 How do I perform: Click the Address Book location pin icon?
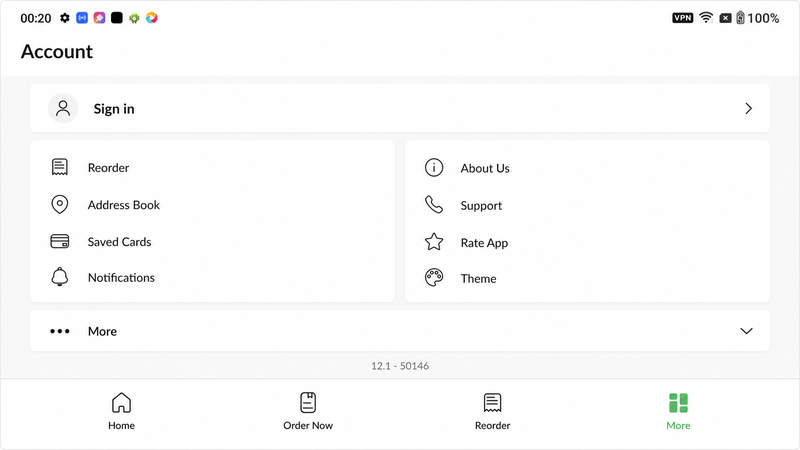60,205
